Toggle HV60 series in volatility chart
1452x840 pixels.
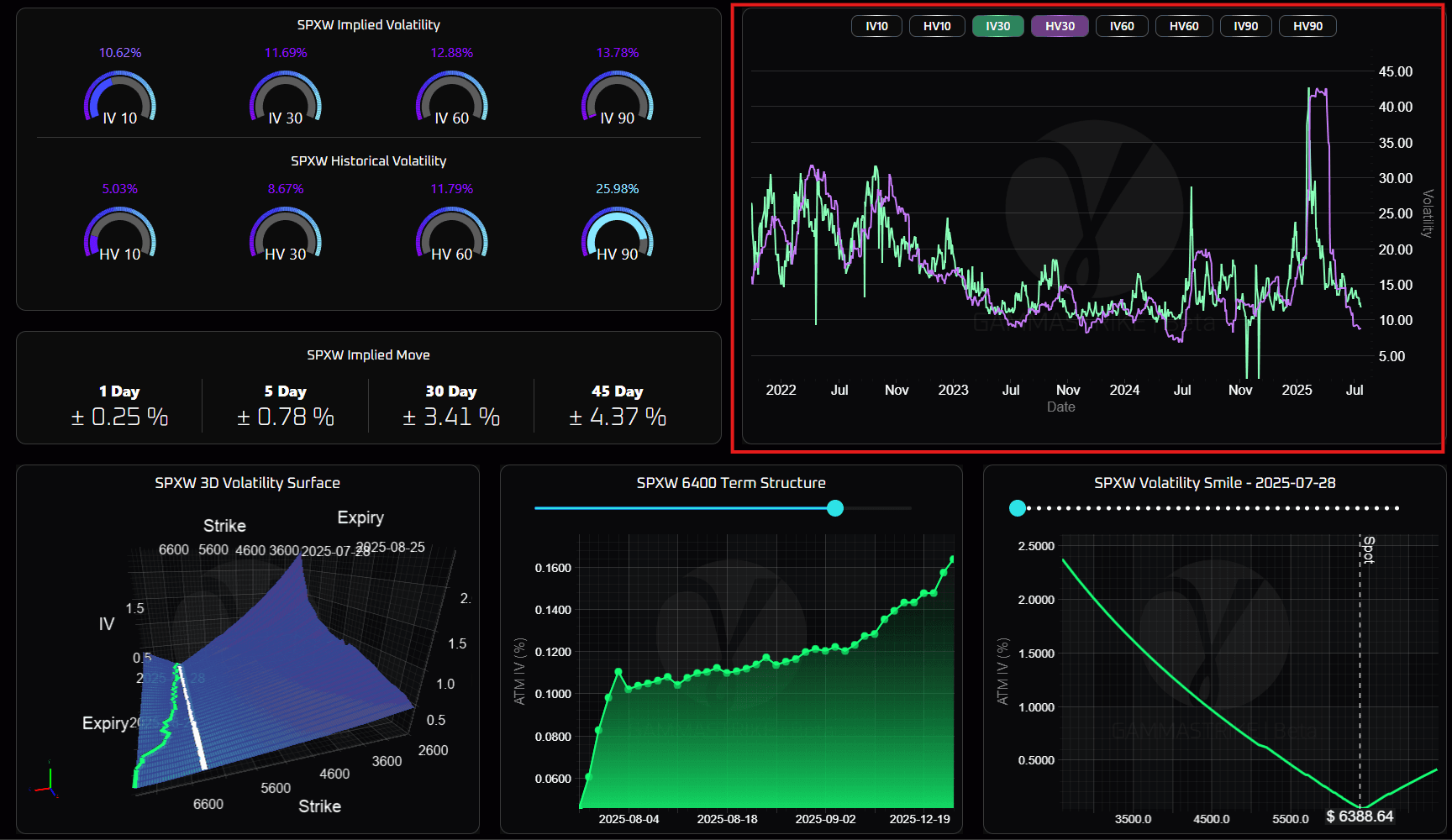click(x=1184, y=26)
